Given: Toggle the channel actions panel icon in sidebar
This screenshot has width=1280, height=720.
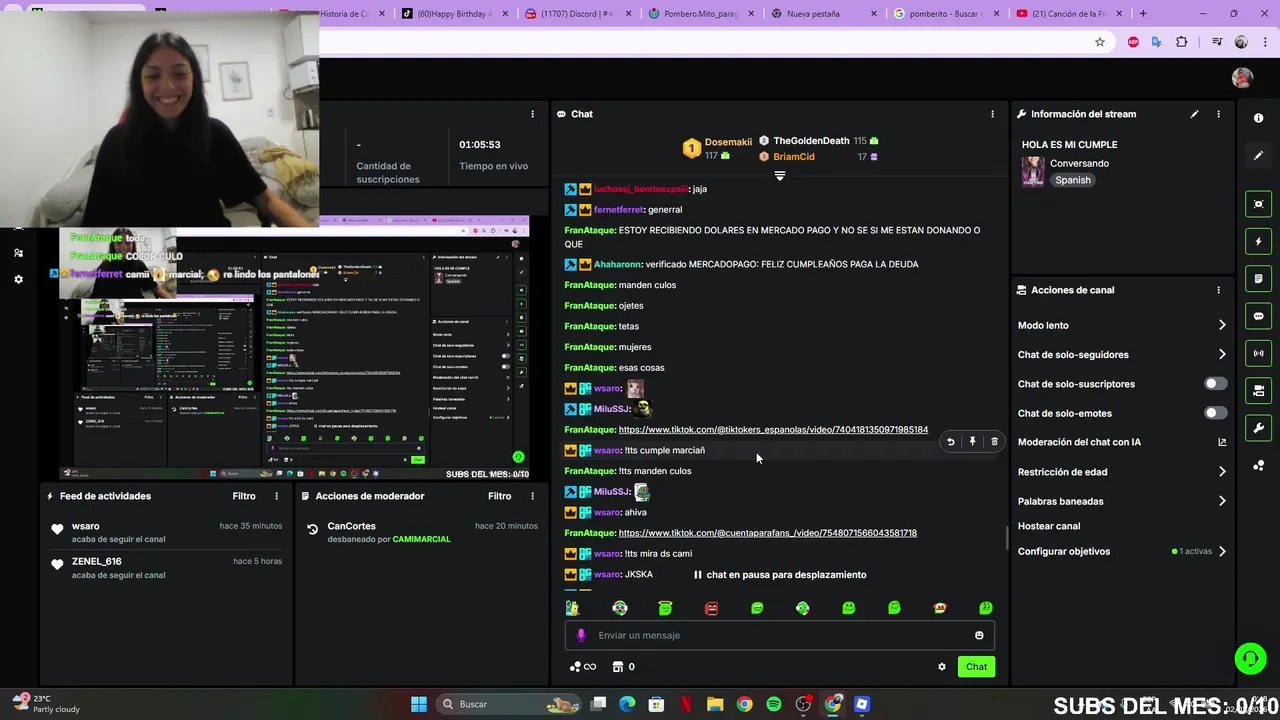Looking at the screenshot, I should (x=1258, y=390).
